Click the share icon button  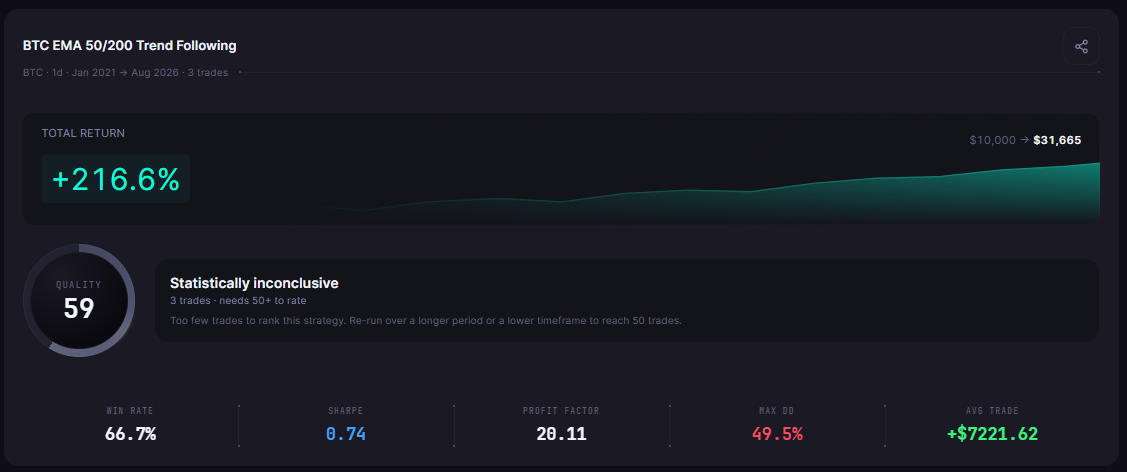1081,46
